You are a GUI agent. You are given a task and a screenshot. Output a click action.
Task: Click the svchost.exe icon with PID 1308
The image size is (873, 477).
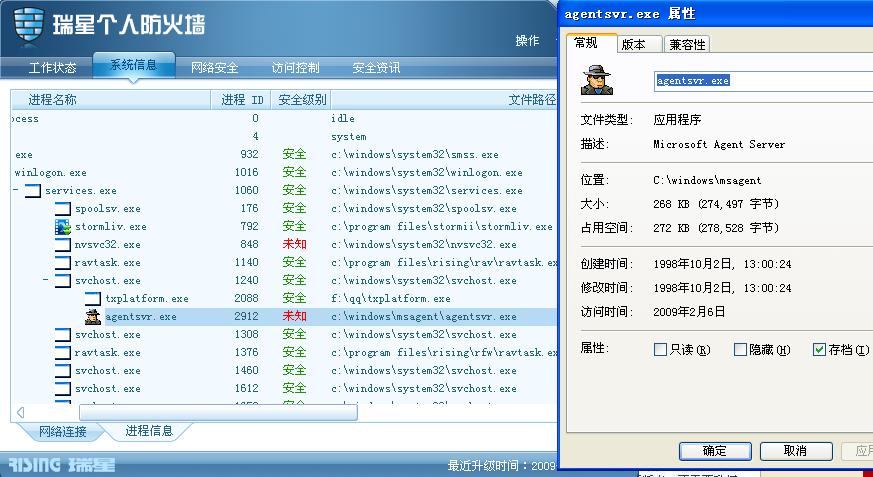click(x=63, y=335)
